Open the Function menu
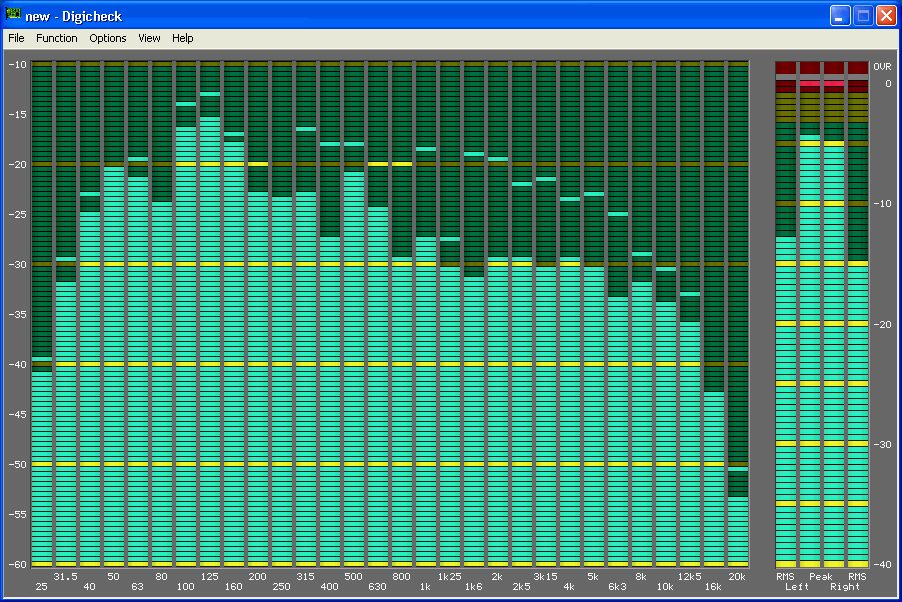 56,38
